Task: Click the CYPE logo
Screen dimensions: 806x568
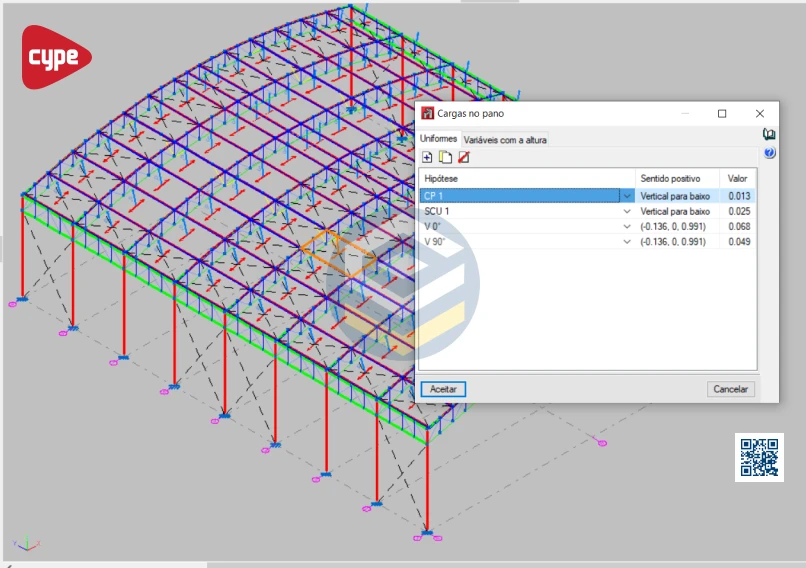Action: point(56,57)
